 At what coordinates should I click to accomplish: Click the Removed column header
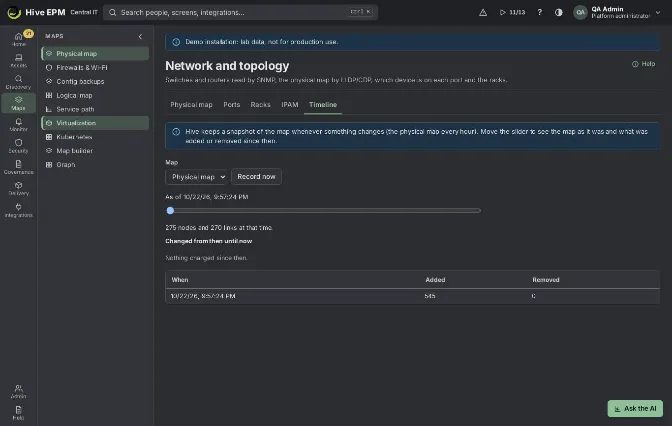click(546, 280)
